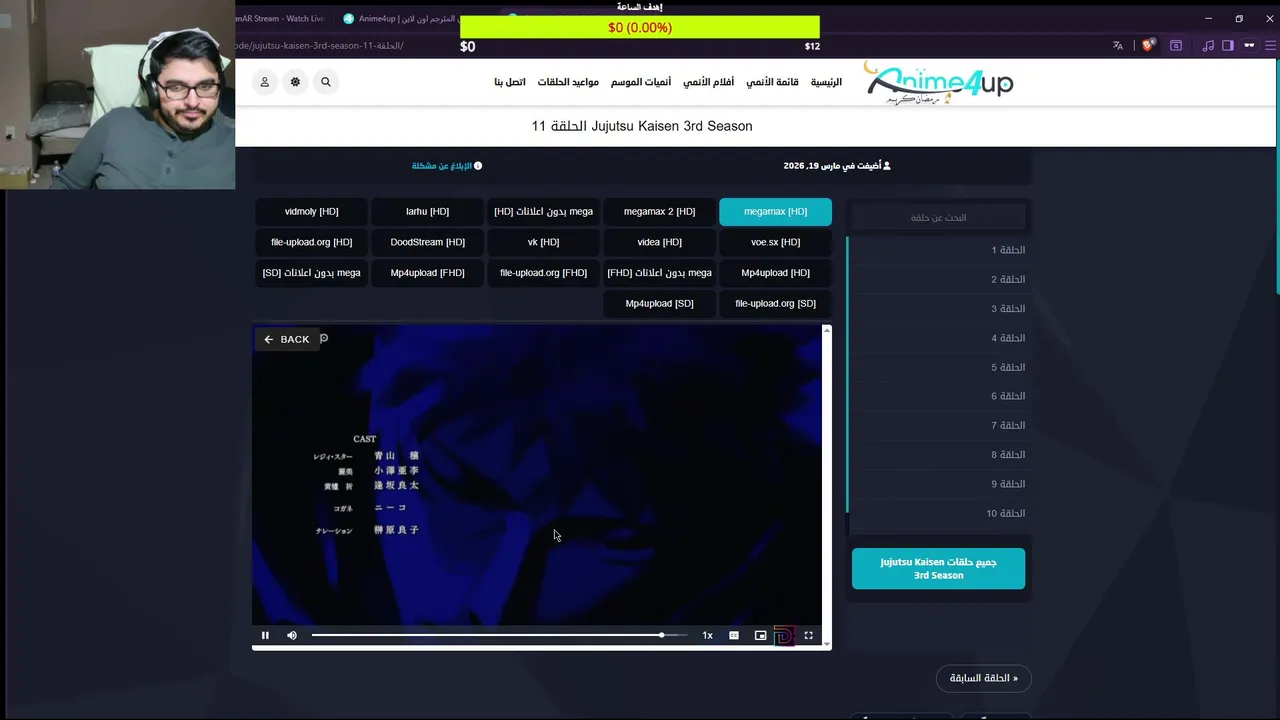This screenshot has width=1280, height=720.
Task: Open the browser hamburger menu
Action: tap(1271, 45)
